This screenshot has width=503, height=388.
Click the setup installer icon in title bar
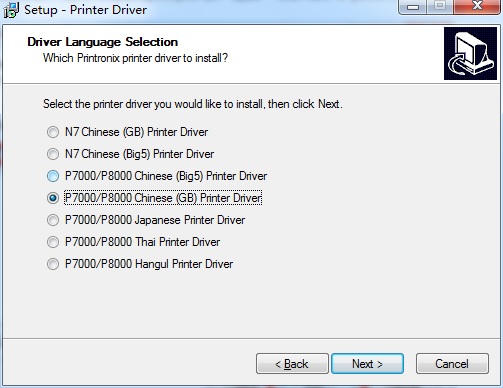(x=11, y=10)
